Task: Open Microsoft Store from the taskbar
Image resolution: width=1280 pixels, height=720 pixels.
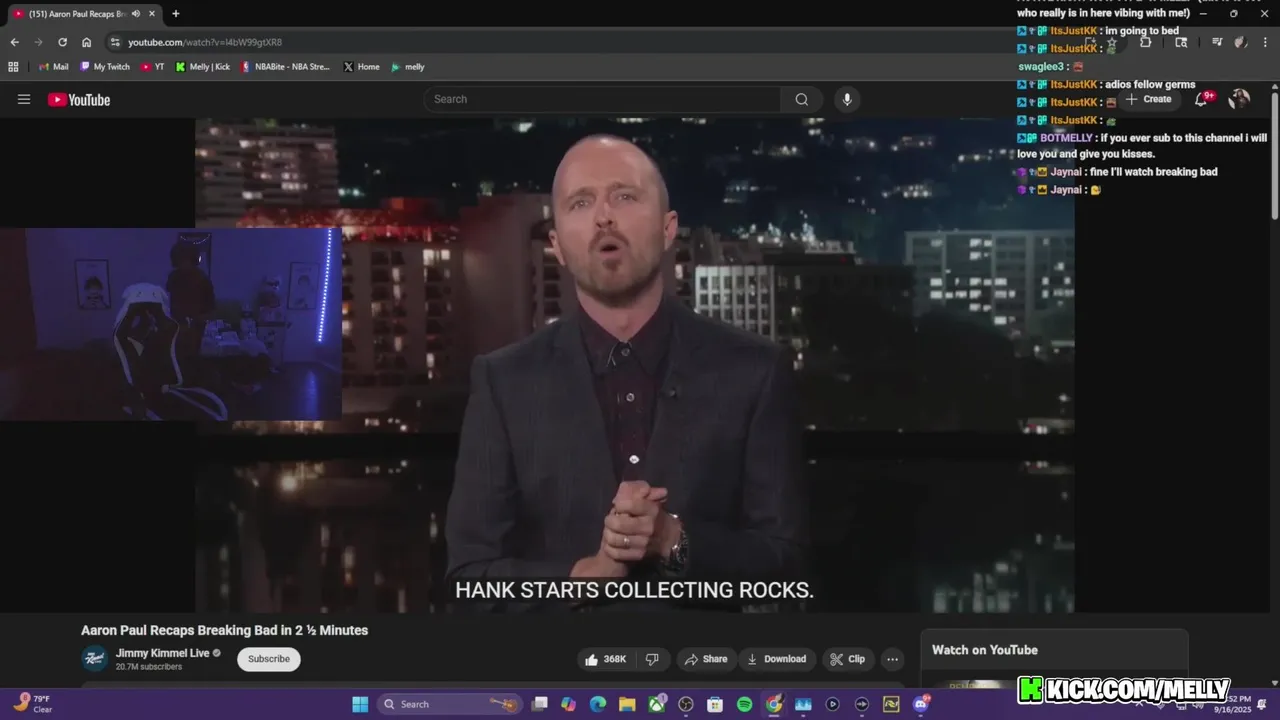Action: [x=715, y=704]
